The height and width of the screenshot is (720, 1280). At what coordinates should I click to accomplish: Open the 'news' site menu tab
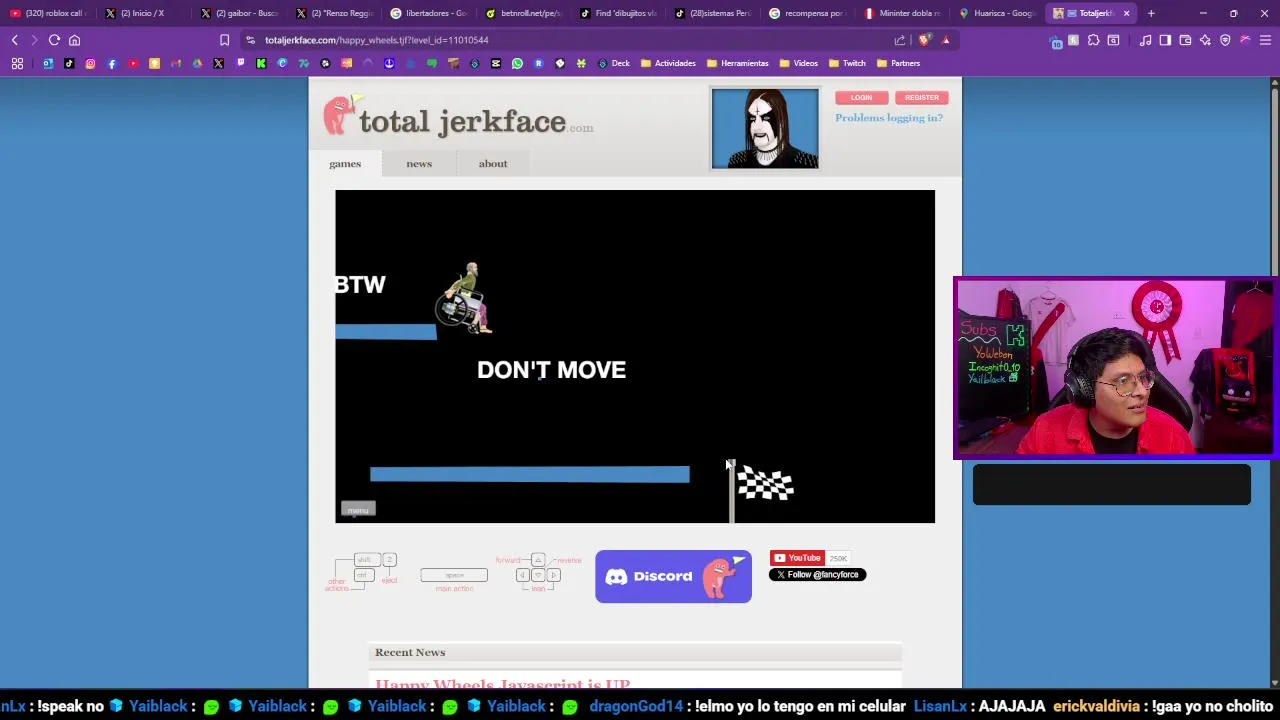pos(419,164)
